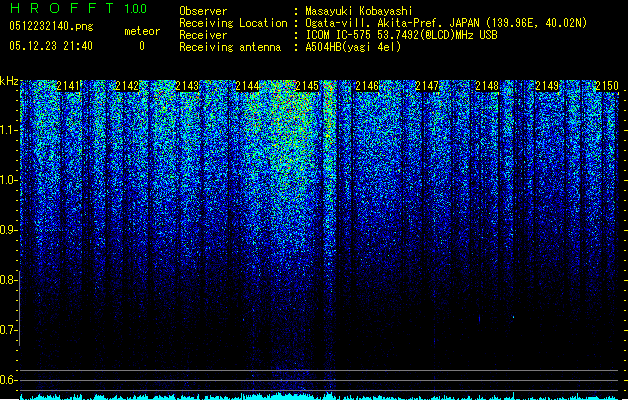Screen dimensions: 629x400
Task: Click time marker 2149
Action: [x=547, y=86]
